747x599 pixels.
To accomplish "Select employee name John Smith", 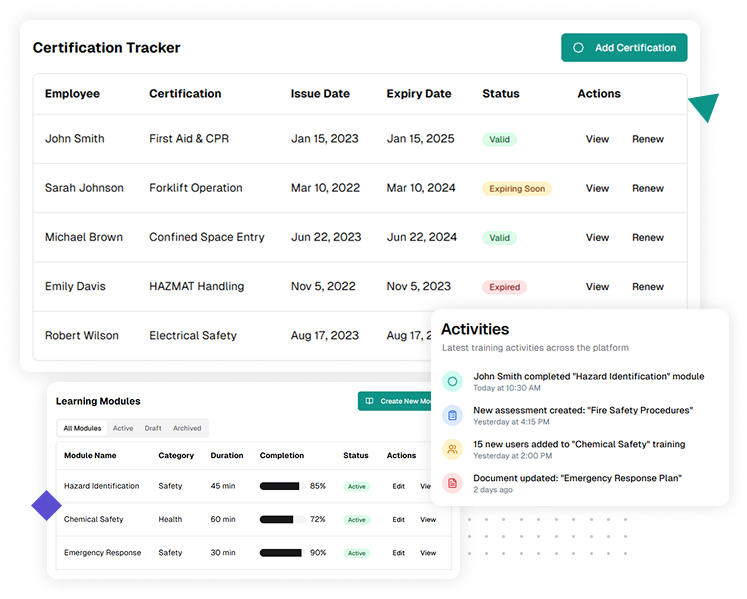I will (x=75, y=139).
